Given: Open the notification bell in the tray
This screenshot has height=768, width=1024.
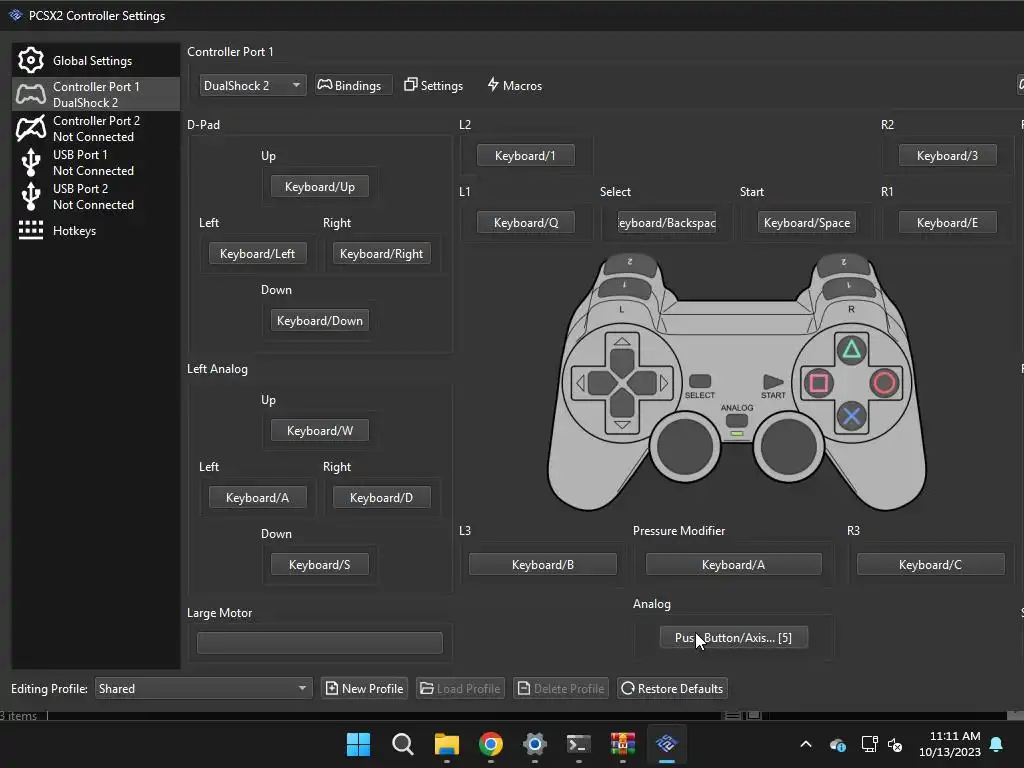Looking at the screenshot, I should tap(997, 744).
